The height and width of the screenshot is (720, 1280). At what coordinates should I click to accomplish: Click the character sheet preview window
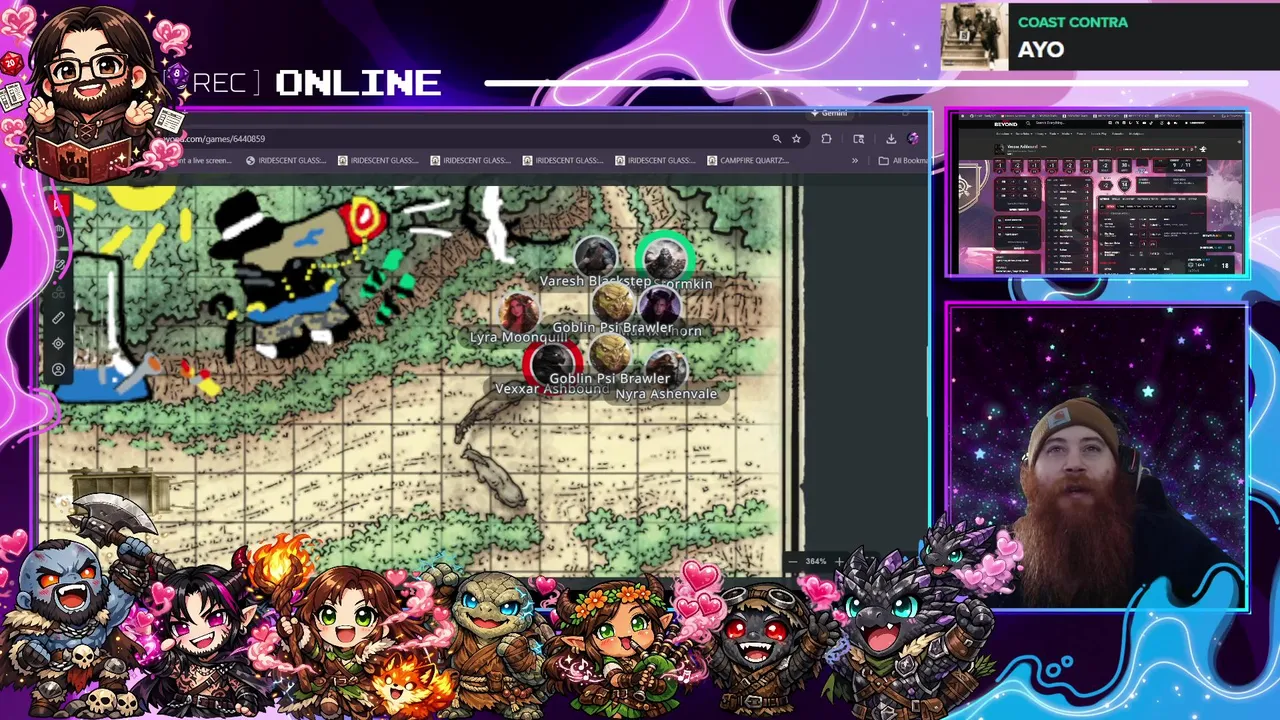click(1097, 193)
